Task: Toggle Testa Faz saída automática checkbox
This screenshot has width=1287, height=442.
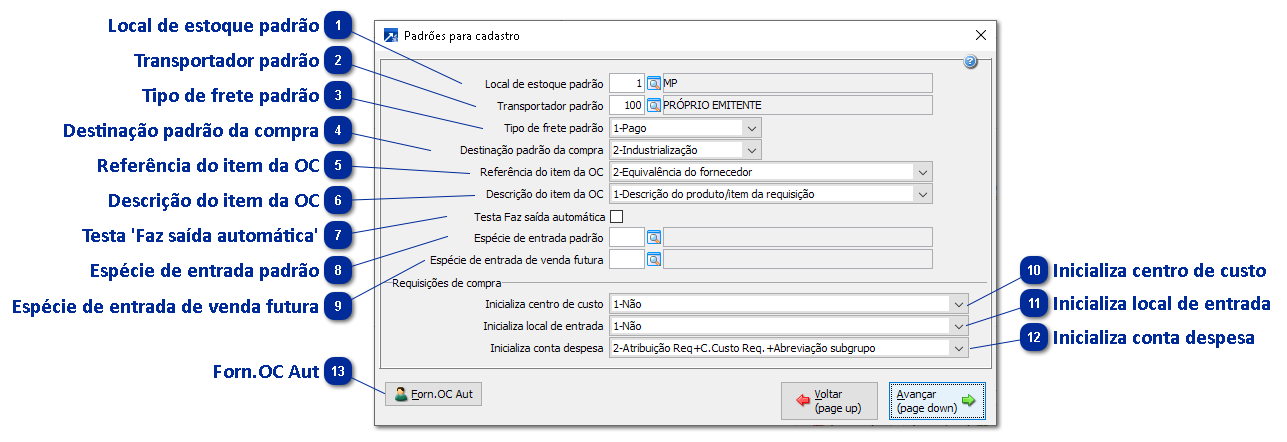Action: click(x=616, y=215)
